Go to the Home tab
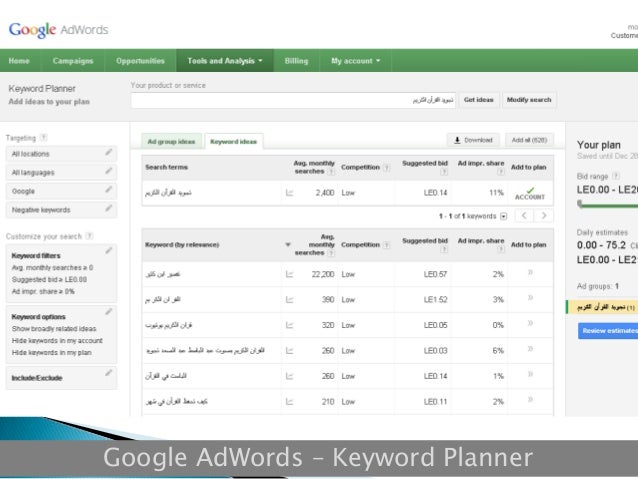Image resolution: width=638 pixels, height=479 pixels. (x=19, y=61)
